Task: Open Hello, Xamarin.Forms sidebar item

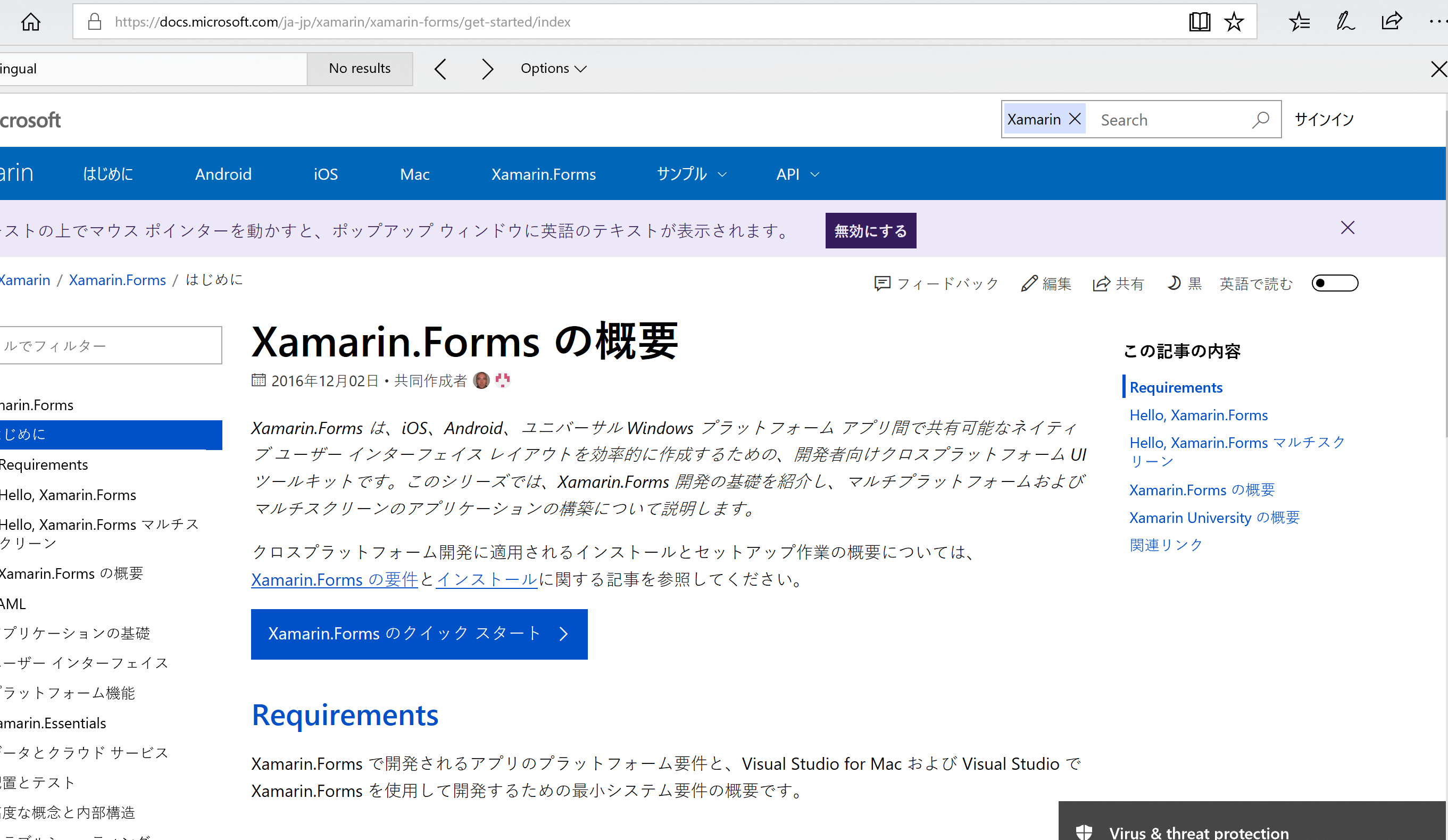Action: pyautogui.click(x=68, y=495)
